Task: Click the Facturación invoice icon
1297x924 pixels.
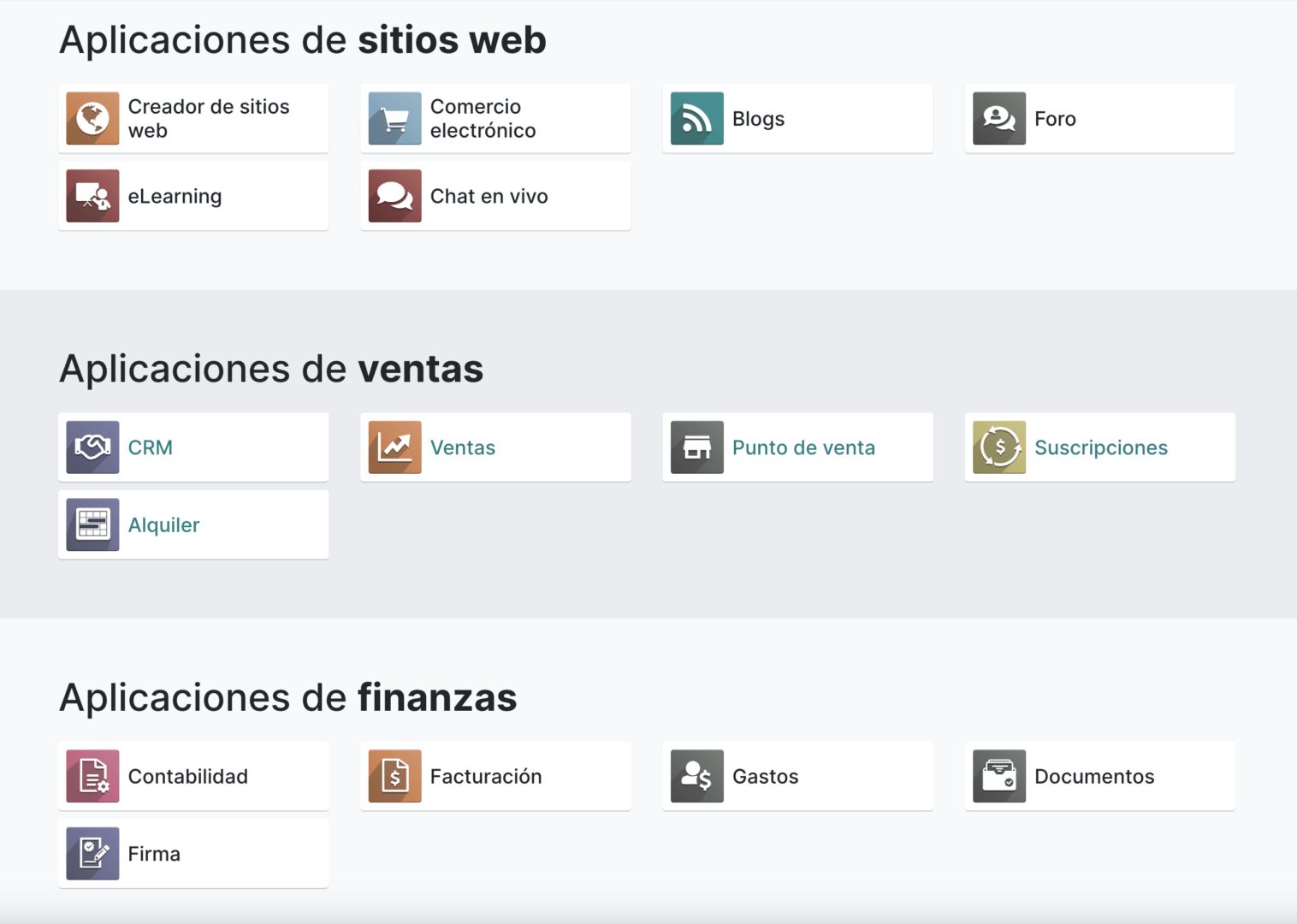Action: [394, 776]
